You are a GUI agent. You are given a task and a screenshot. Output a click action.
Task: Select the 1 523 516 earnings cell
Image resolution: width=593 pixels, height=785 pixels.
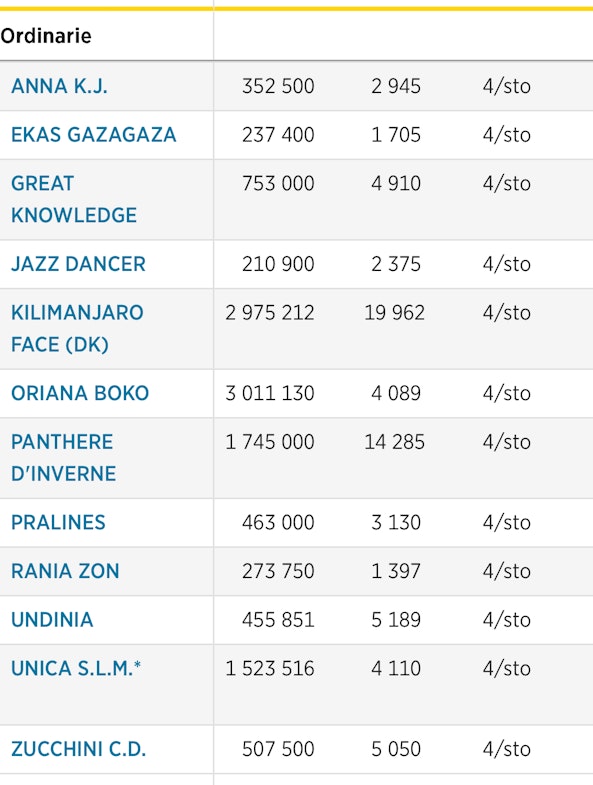pos(270,668)
